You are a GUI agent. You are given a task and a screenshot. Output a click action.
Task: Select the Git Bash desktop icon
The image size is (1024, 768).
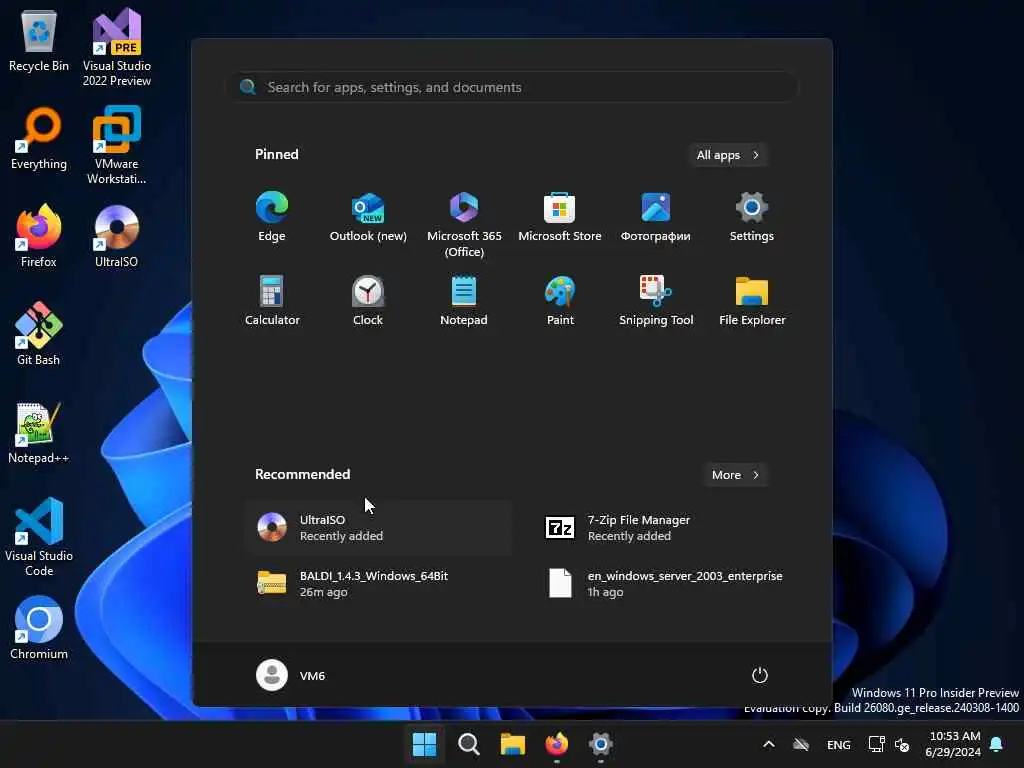click(x=39, y=334)
